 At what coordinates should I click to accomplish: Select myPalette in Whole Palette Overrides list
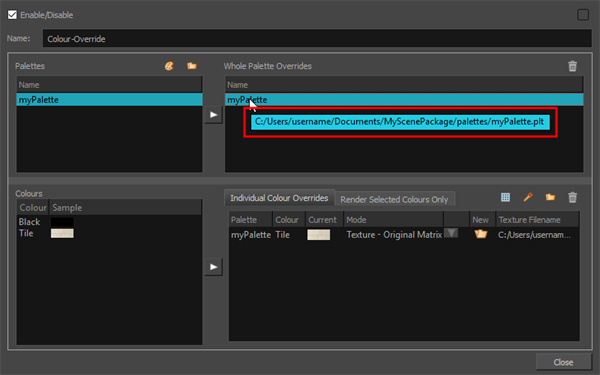click(404, 100)
